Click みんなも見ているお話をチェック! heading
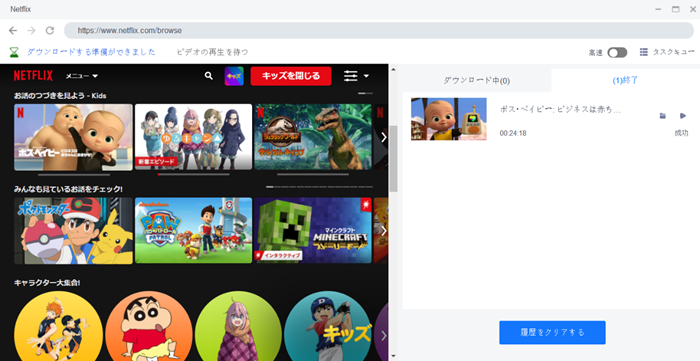Image resolution: width=700 pixels, height=361 pixels. (x=68, y=189)
